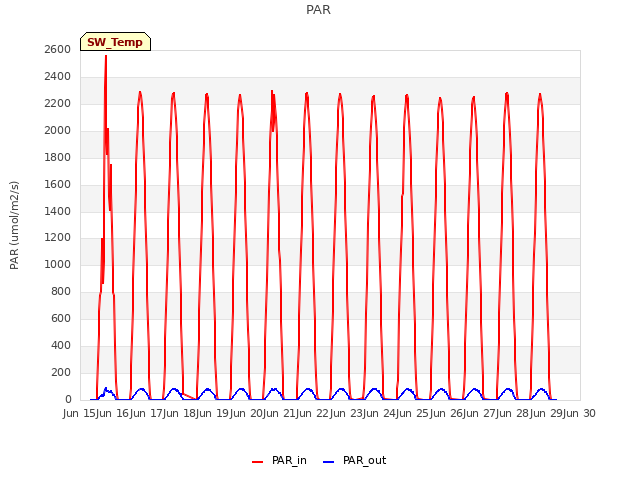Screen dimensions: 640x480
Task: Click the 1800 y-axis tick label
Action: [58, 157]
